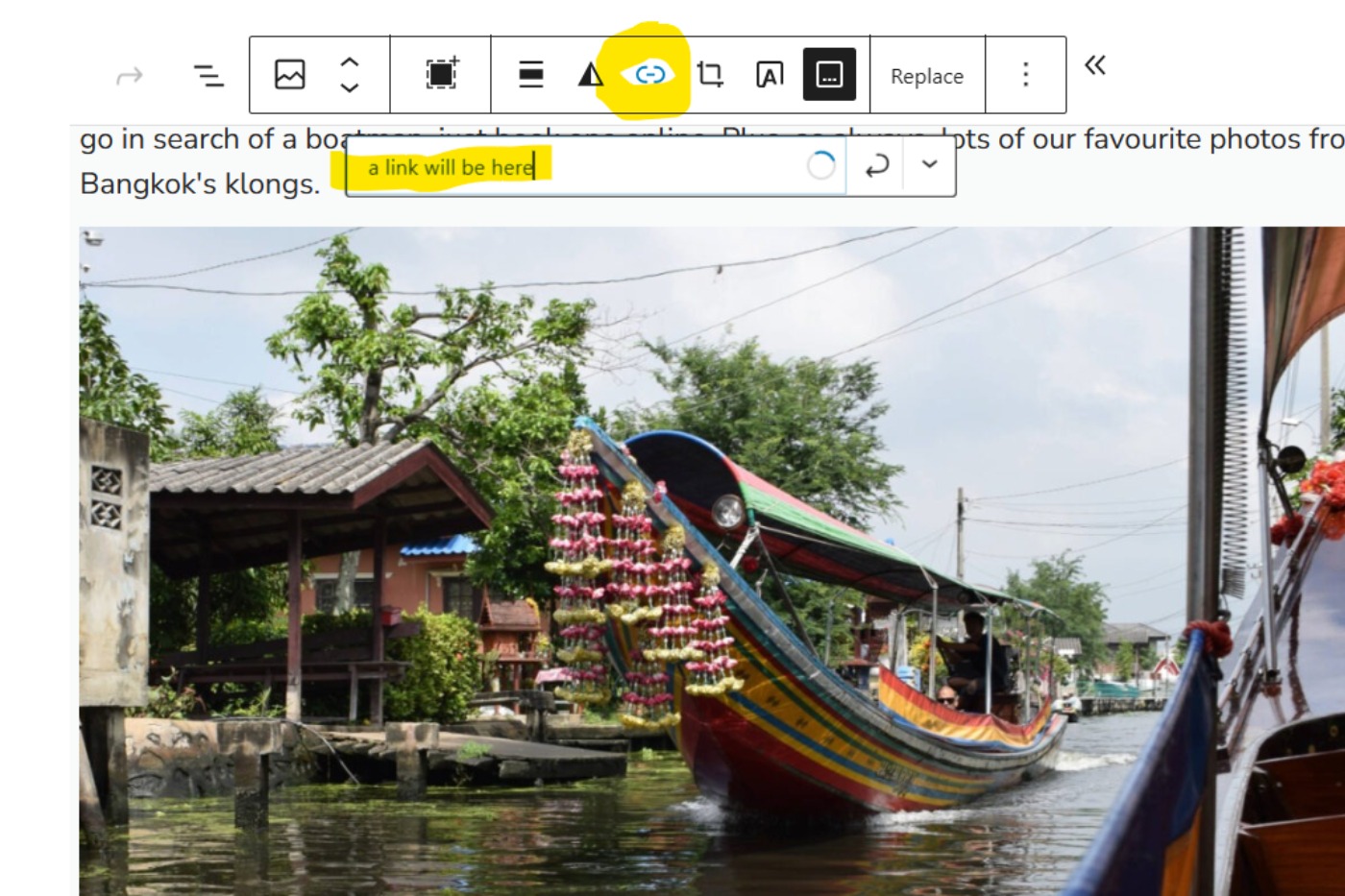Move the image block down
Viewport: 1345px width, 896px height.
coord(350,87)
